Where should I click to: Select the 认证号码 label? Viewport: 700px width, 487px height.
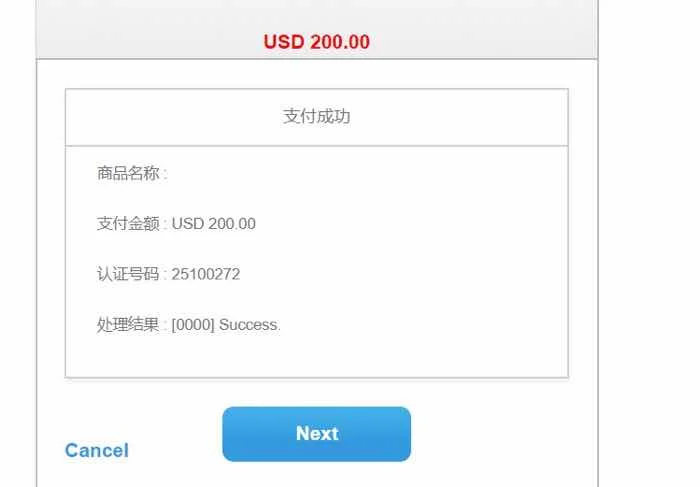pos(128,274)
